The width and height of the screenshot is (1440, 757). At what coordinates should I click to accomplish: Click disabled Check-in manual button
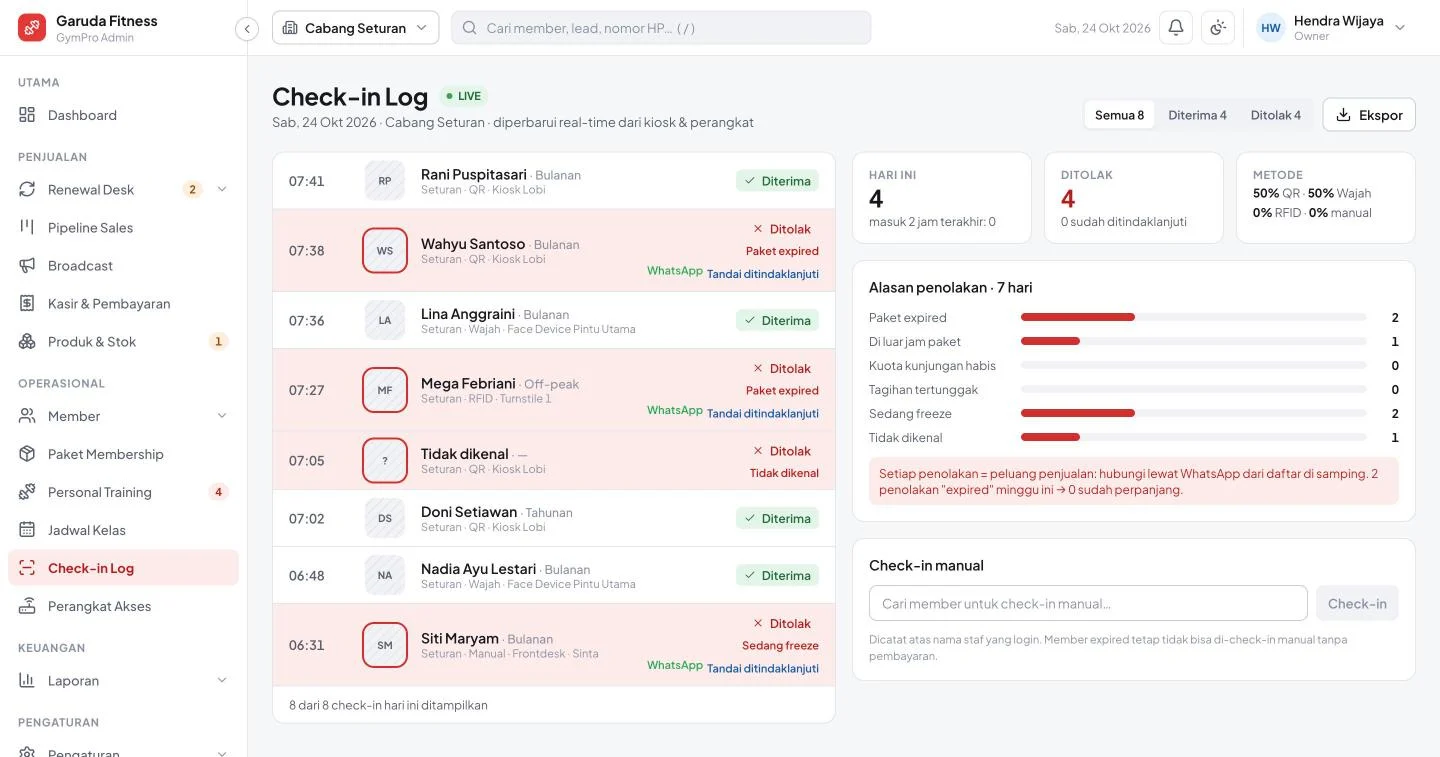(1357, 604)
